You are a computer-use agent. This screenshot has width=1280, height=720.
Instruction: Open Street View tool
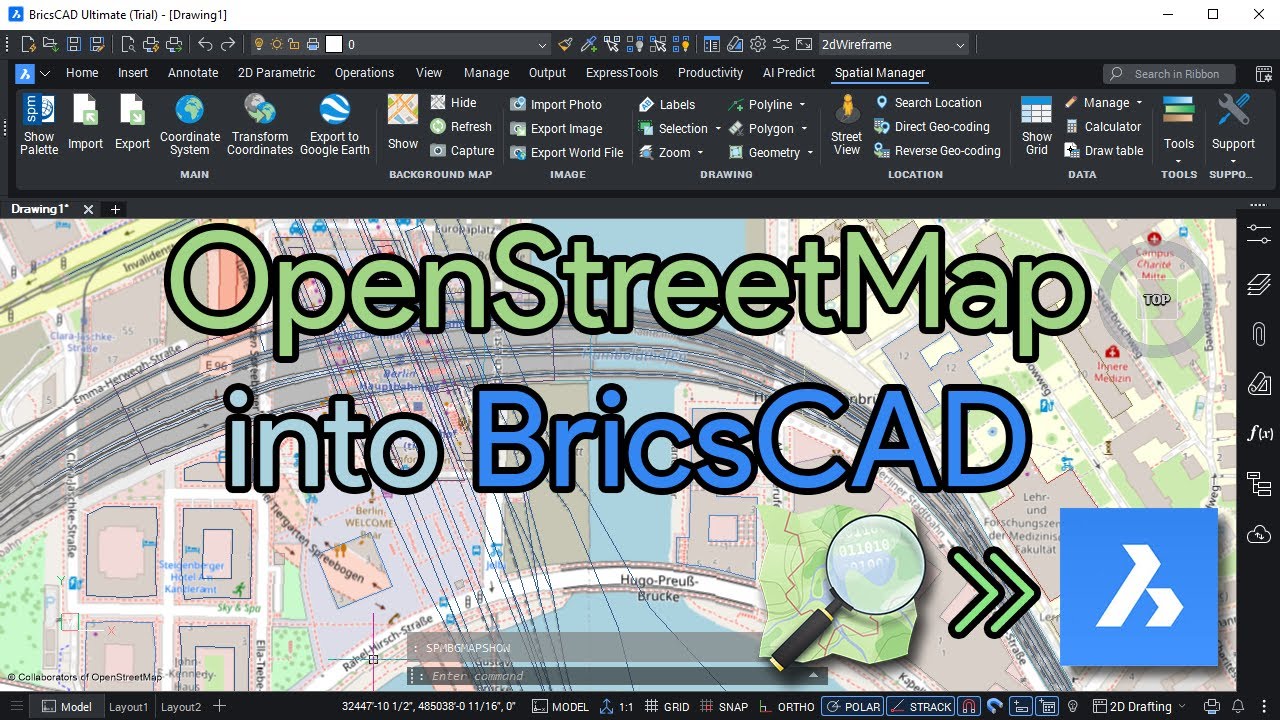(x=846, y=124)
